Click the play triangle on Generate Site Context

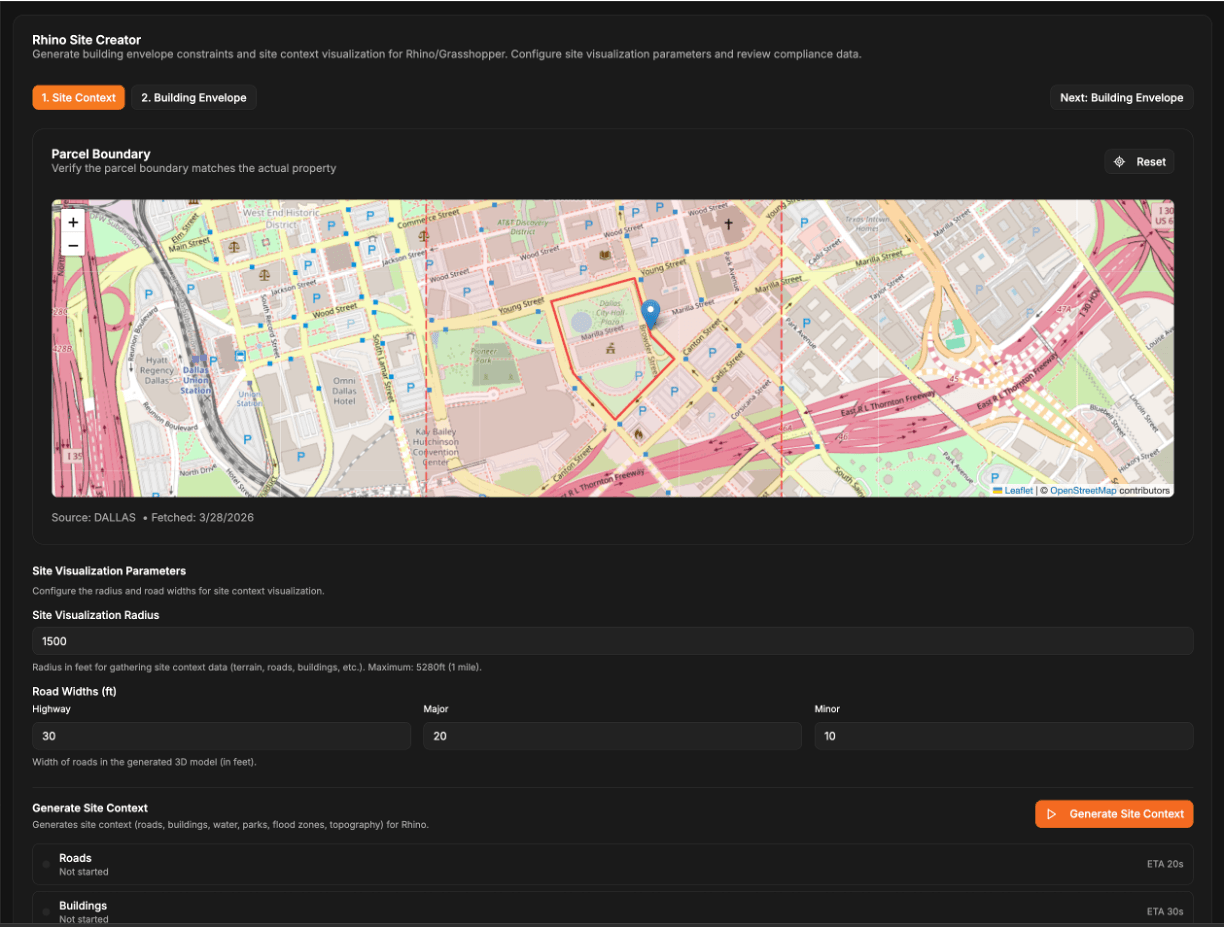pyautogui.click(x=1053, y=814)
